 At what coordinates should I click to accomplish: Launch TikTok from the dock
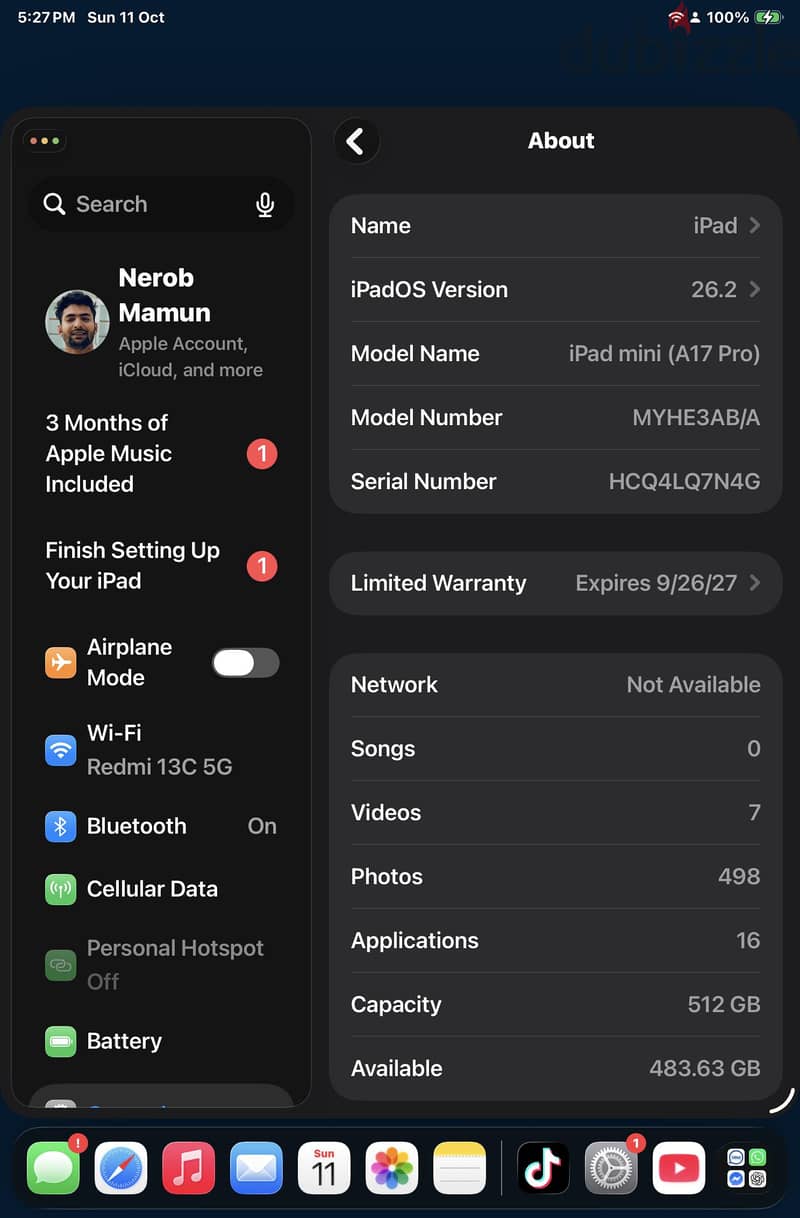point(543,1167)
